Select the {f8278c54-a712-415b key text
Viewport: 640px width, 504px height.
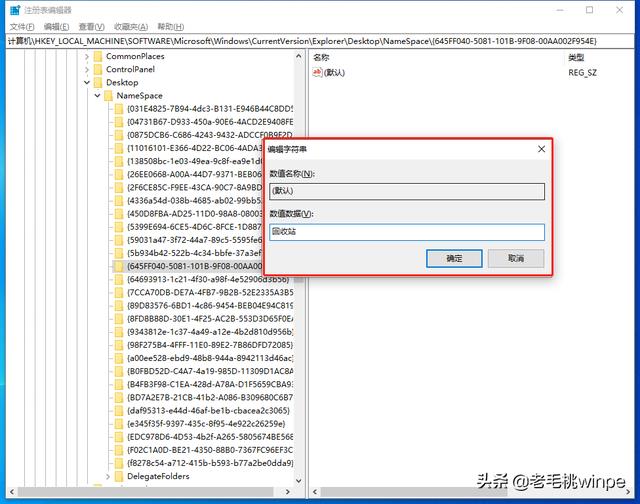(x=210, y=463)
